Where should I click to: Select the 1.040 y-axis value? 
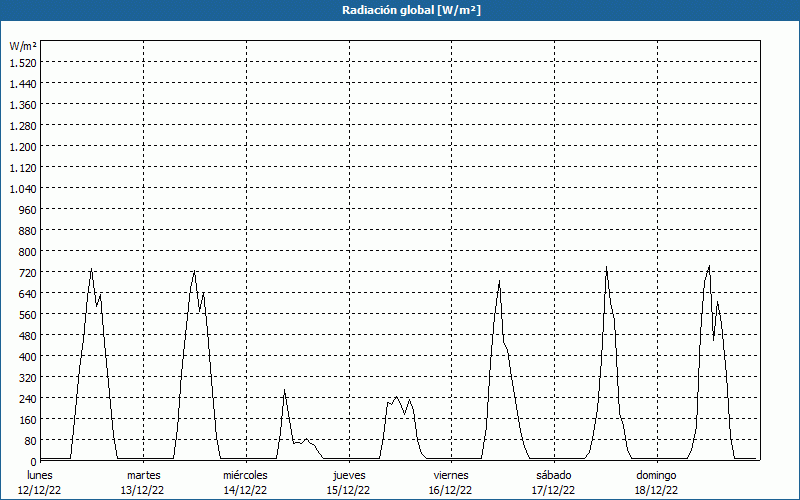tap(23, 189)
